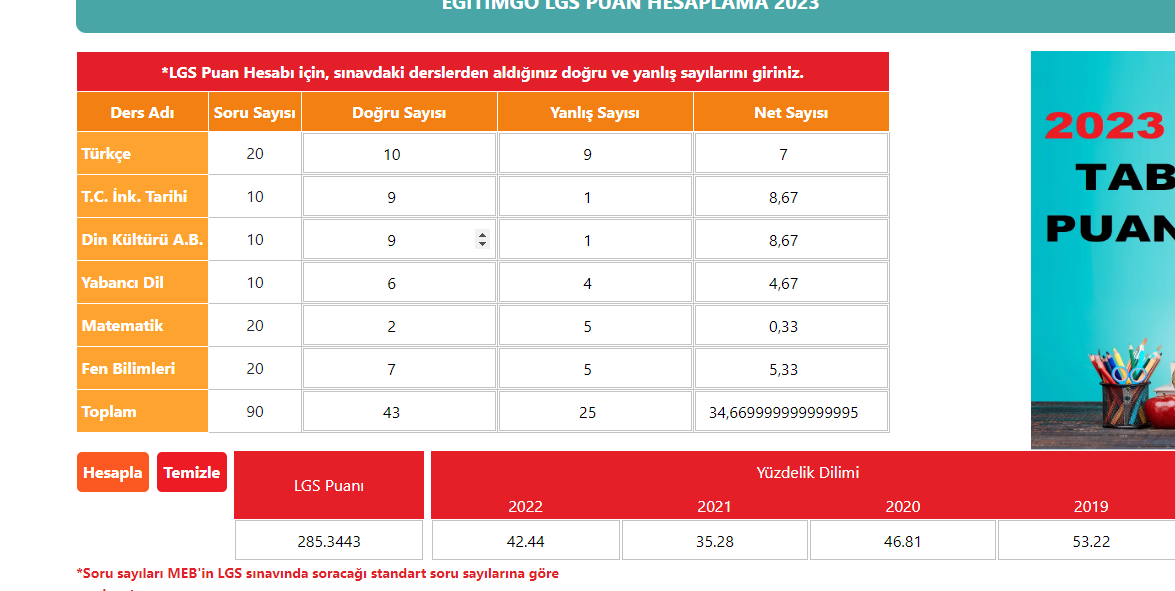Click the Yabancı Dil row label

(x=142, y=282)
